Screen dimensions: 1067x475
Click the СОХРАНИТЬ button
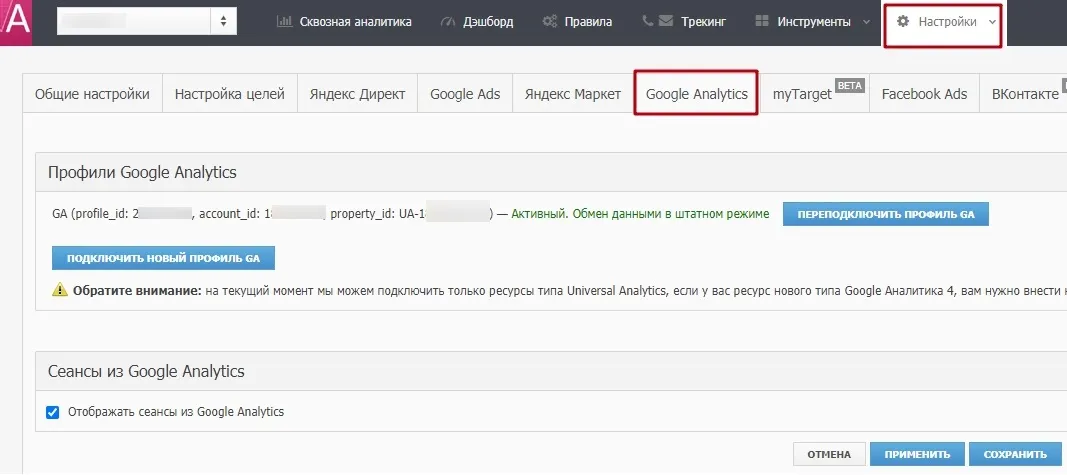[1015, 455]
